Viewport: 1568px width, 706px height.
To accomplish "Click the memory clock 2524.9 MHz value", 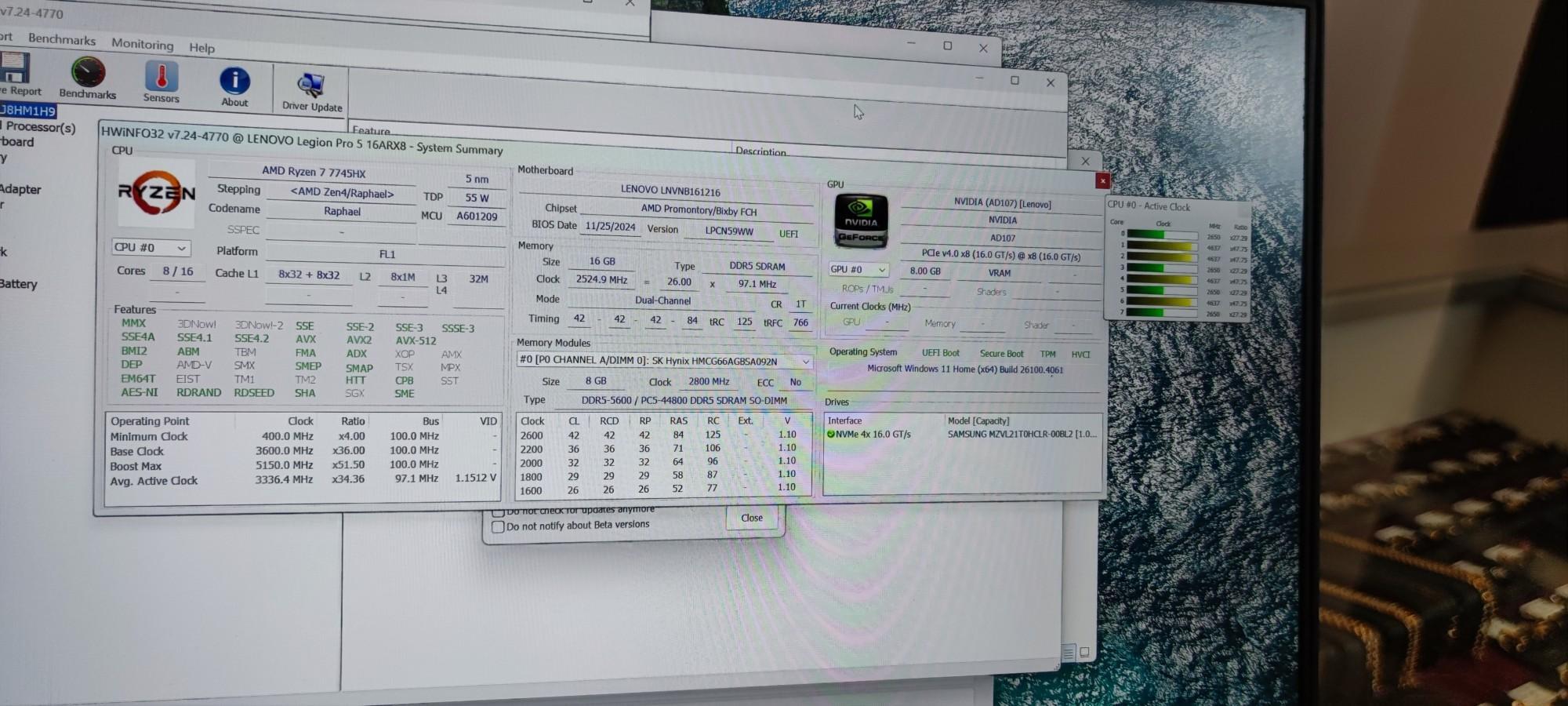I will click(x=602, y=279).
